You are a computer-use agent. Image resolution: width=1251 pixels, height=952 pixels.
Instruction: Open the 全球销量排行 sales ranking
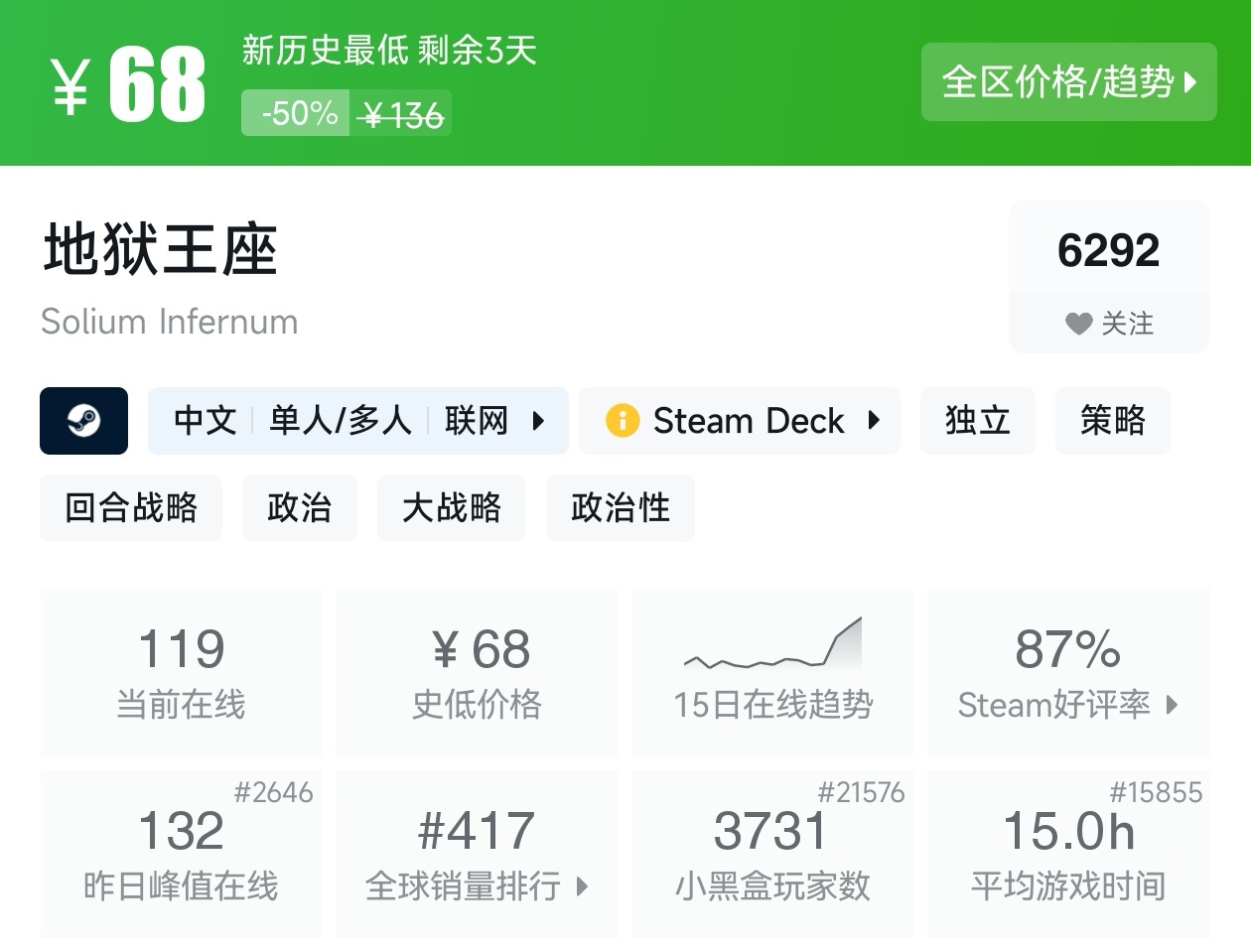477,855
